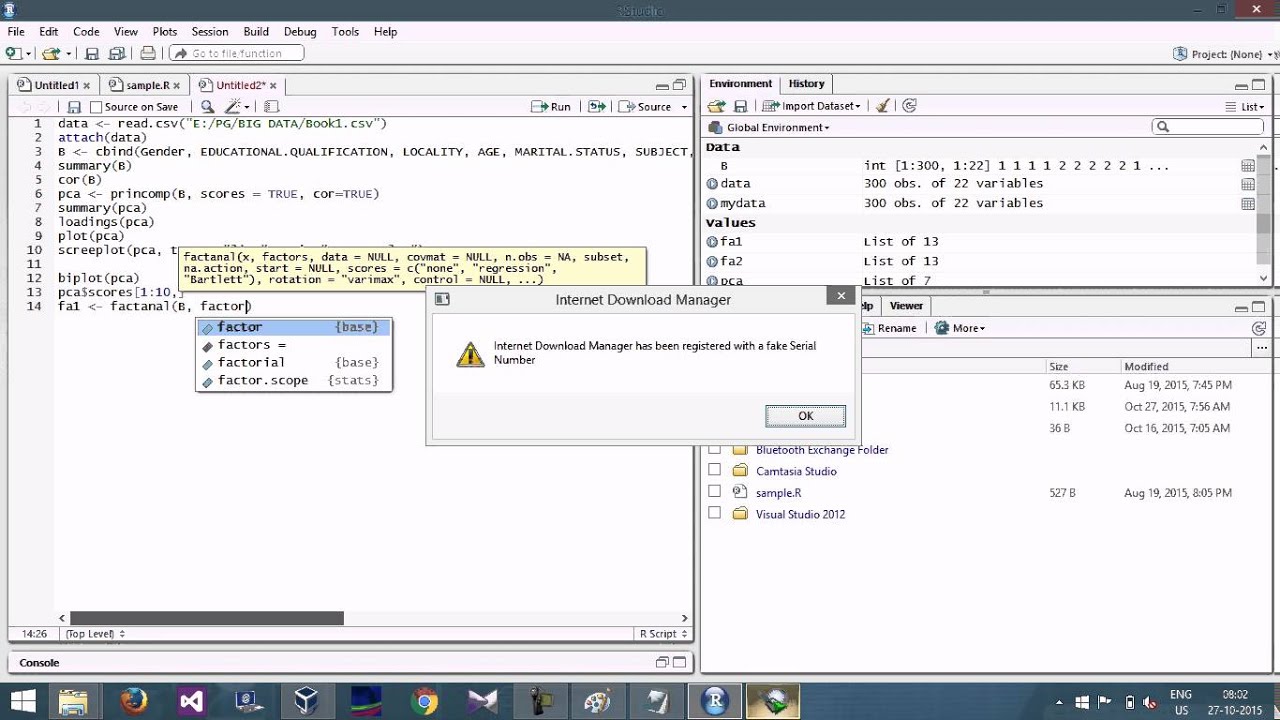Re-run previous code region icon
Screen dimensions: 1280x720
click(597, 107)
